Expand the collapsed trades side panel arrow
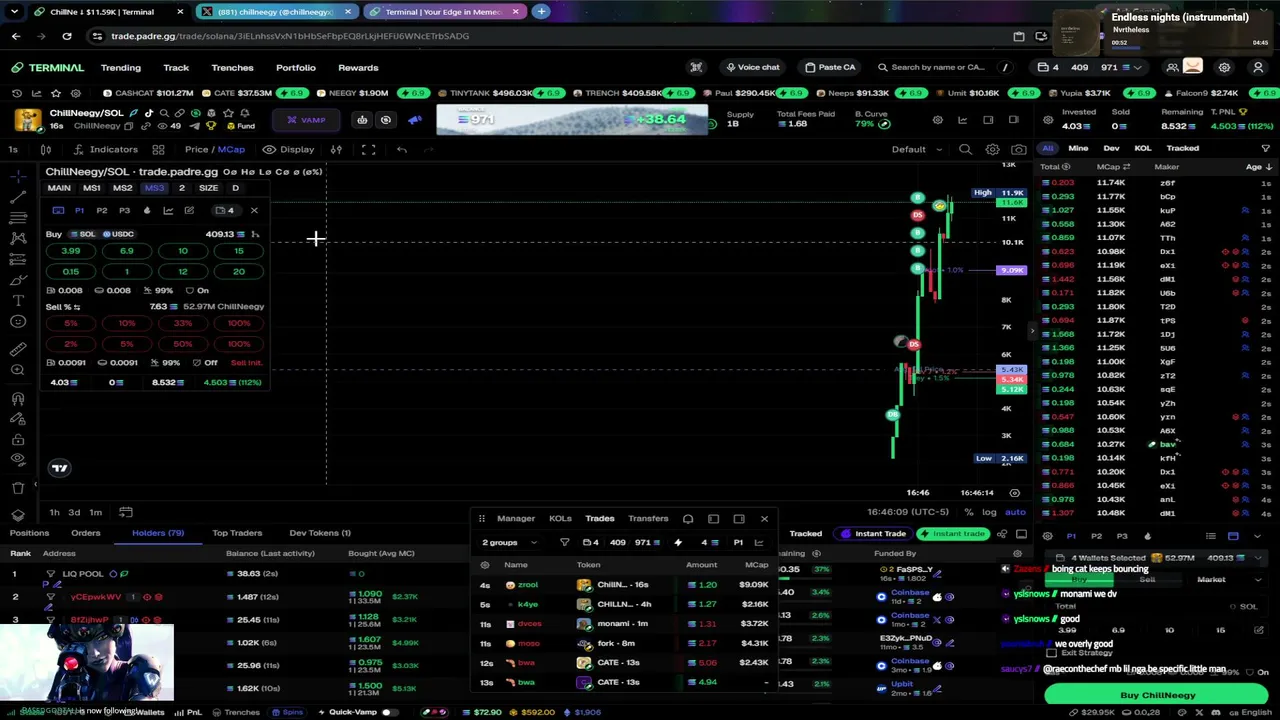Viewport: 1280px width, 720px height. [1032, 330]
